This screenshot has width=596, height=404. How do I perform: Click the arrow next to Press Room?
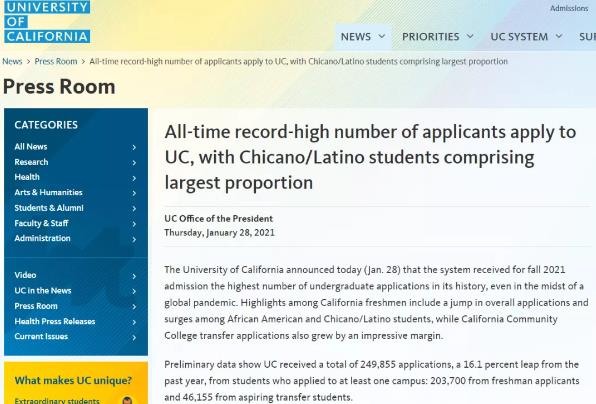tap(134, 307)
